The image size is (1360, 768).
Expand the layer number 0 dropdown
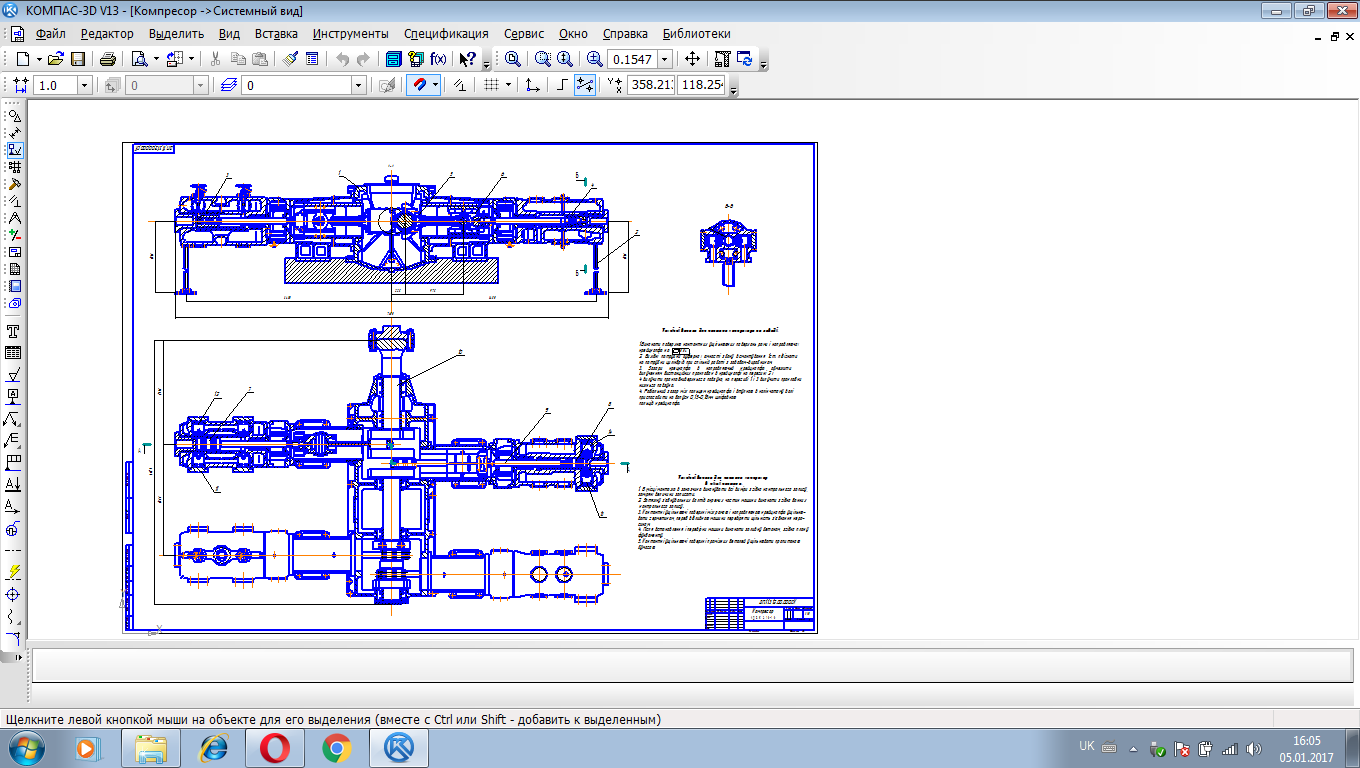click(358, 86)
